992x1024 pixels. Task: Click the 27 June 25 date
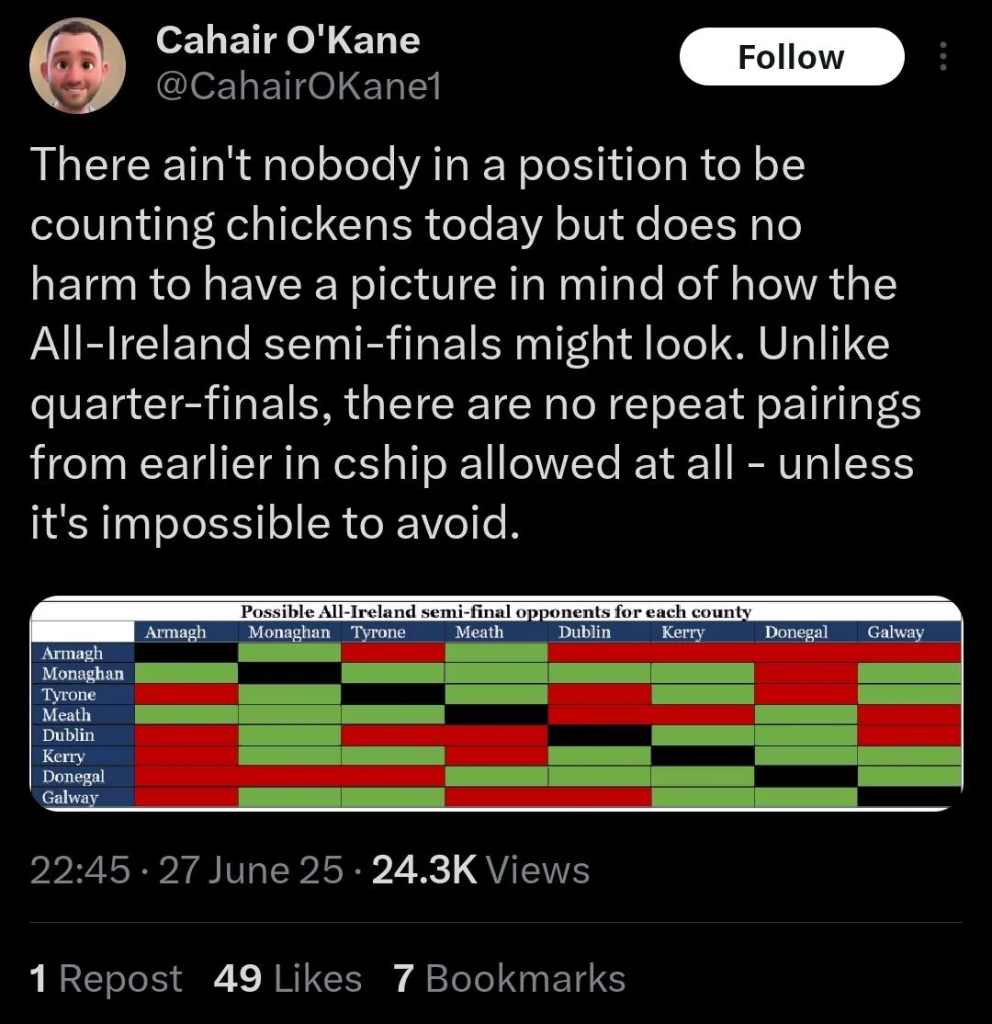pyautogui.click(x=251, y=870)
